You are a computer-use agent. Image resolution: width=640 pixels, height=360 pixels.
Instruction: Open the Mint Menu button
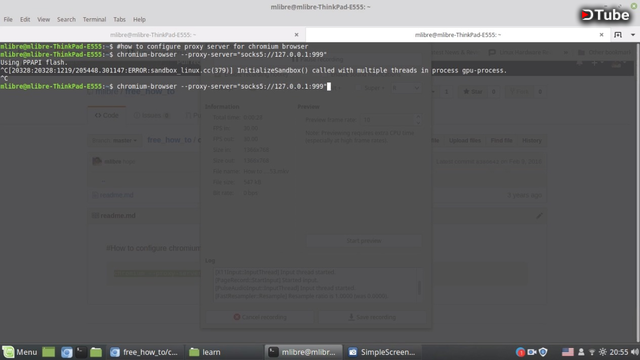(20, 352)
